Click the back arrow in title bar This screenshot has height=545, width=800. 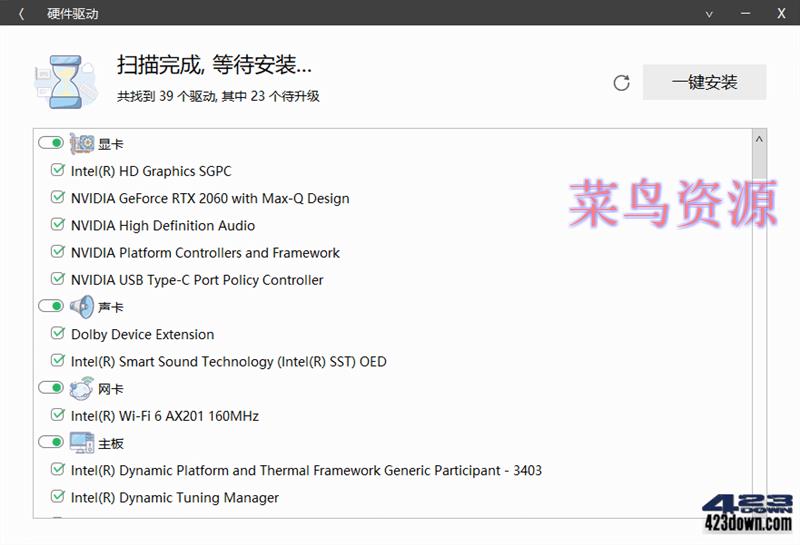pyautogui.click(x=21, y=14)
